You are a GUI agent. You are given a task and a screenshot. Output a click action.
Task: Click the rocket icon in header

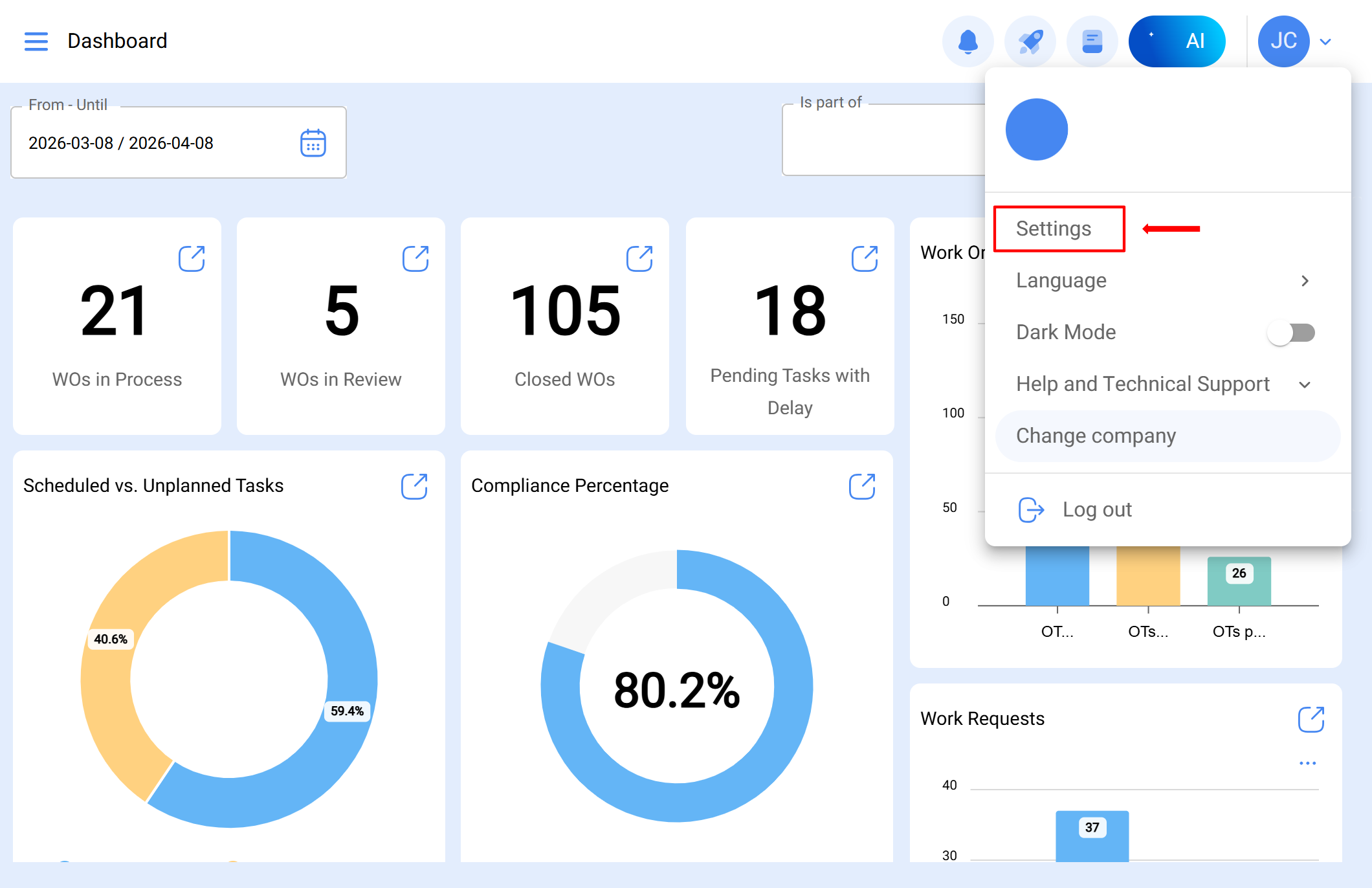(x=1030, y=41)
